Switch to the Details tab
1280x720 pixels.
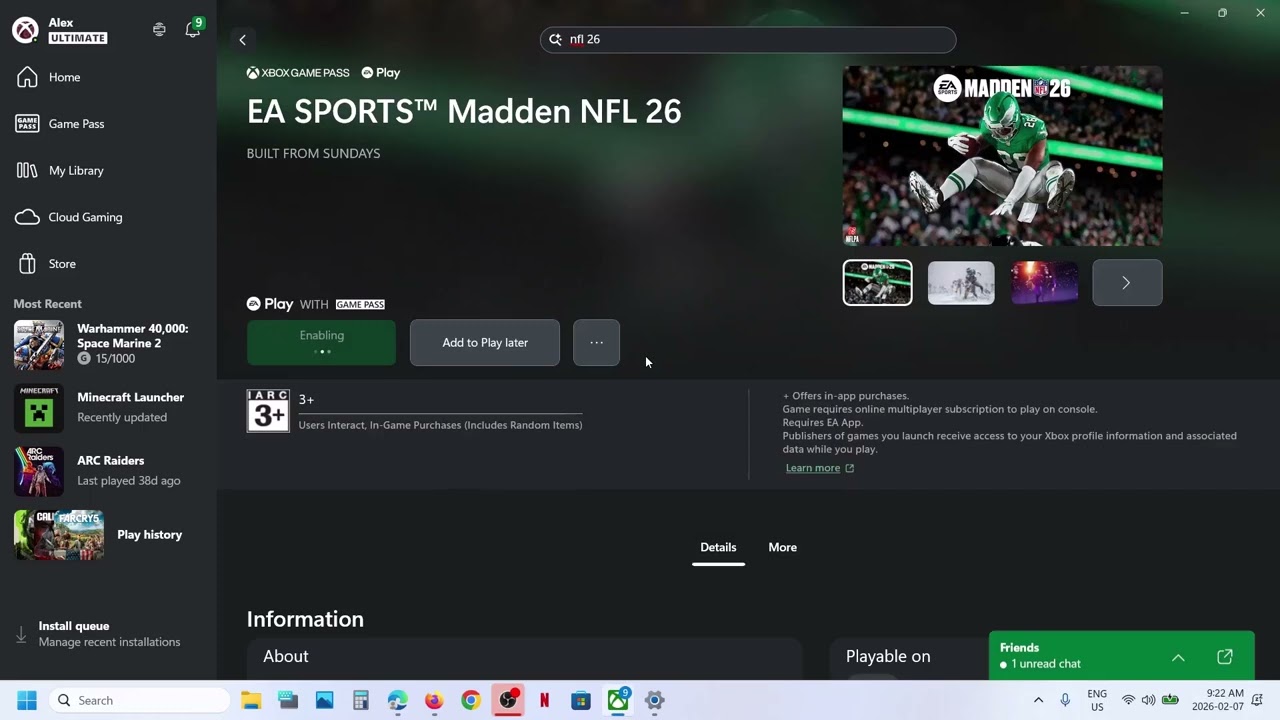718,547
